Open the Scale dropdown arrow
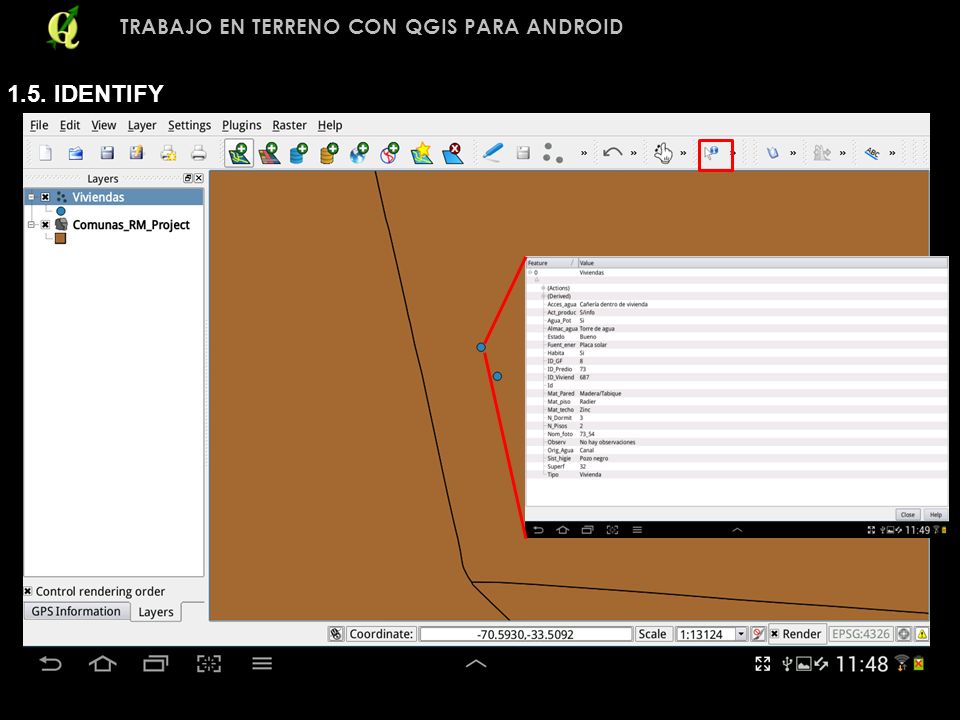 (x=741, y=634)
